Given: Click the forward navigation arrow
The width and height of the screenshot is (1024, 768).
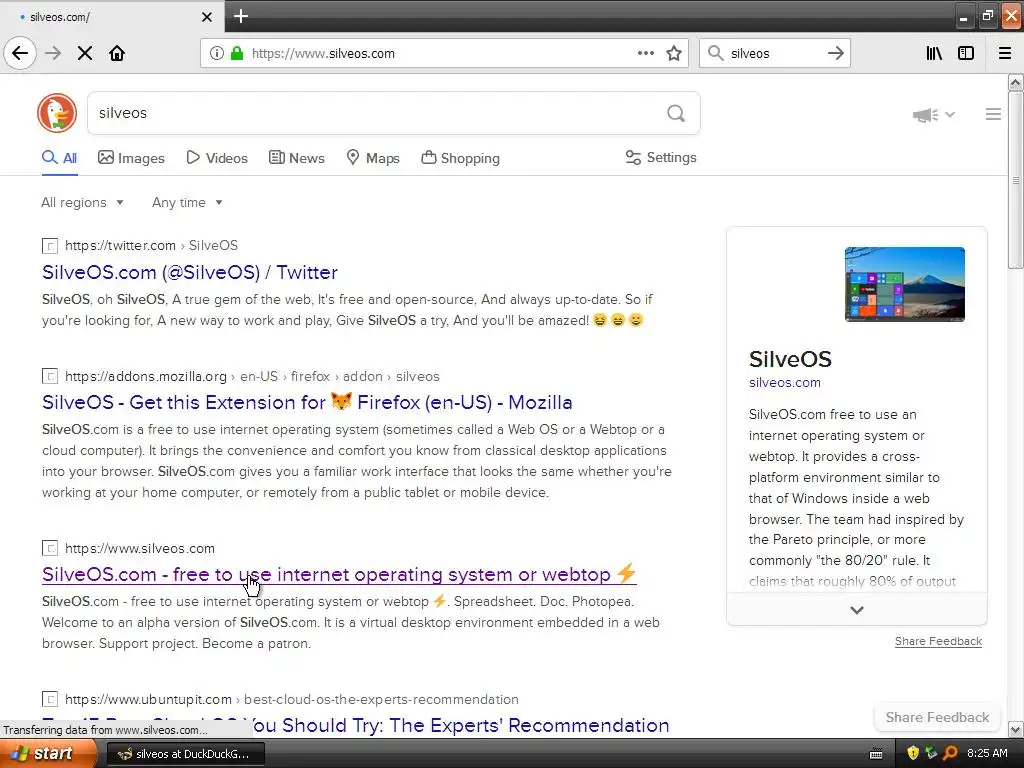Looking at the screenshot, I should pos(54,53).
